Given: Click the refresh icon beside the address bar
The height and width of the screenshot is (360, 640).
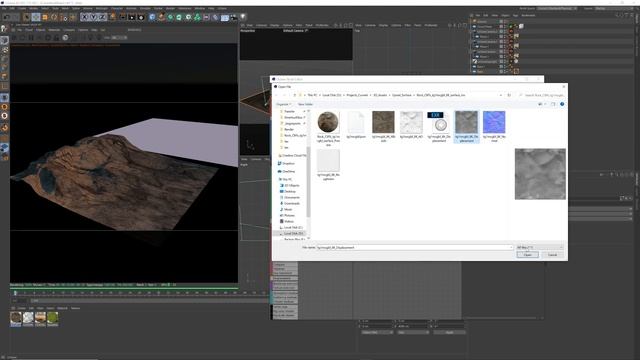Looking at the screenshot, I should coord(509,95).
